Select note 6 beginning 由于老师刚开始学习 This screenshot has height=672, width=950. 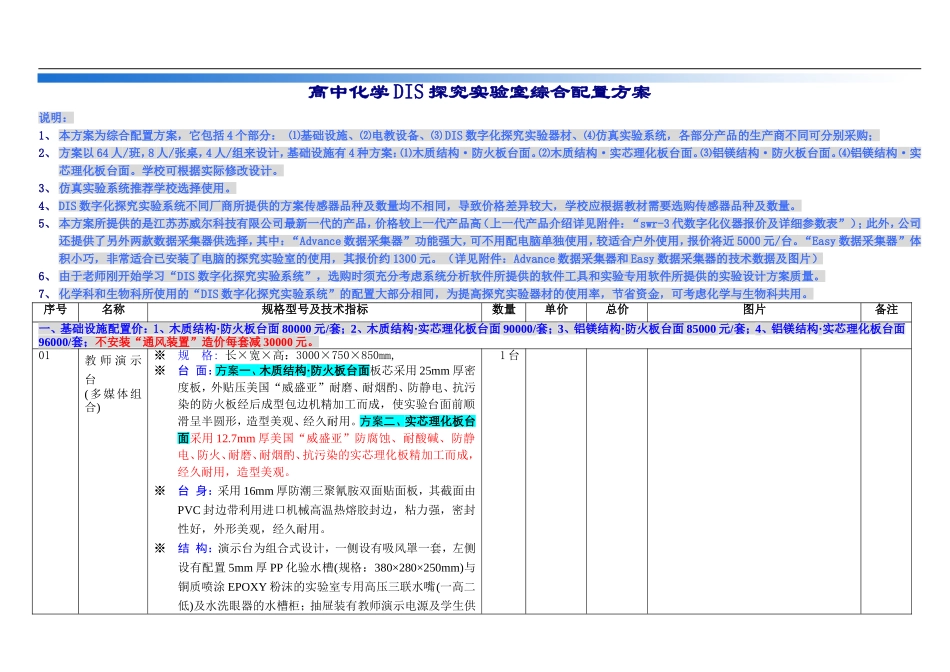[x=442, y=276]
